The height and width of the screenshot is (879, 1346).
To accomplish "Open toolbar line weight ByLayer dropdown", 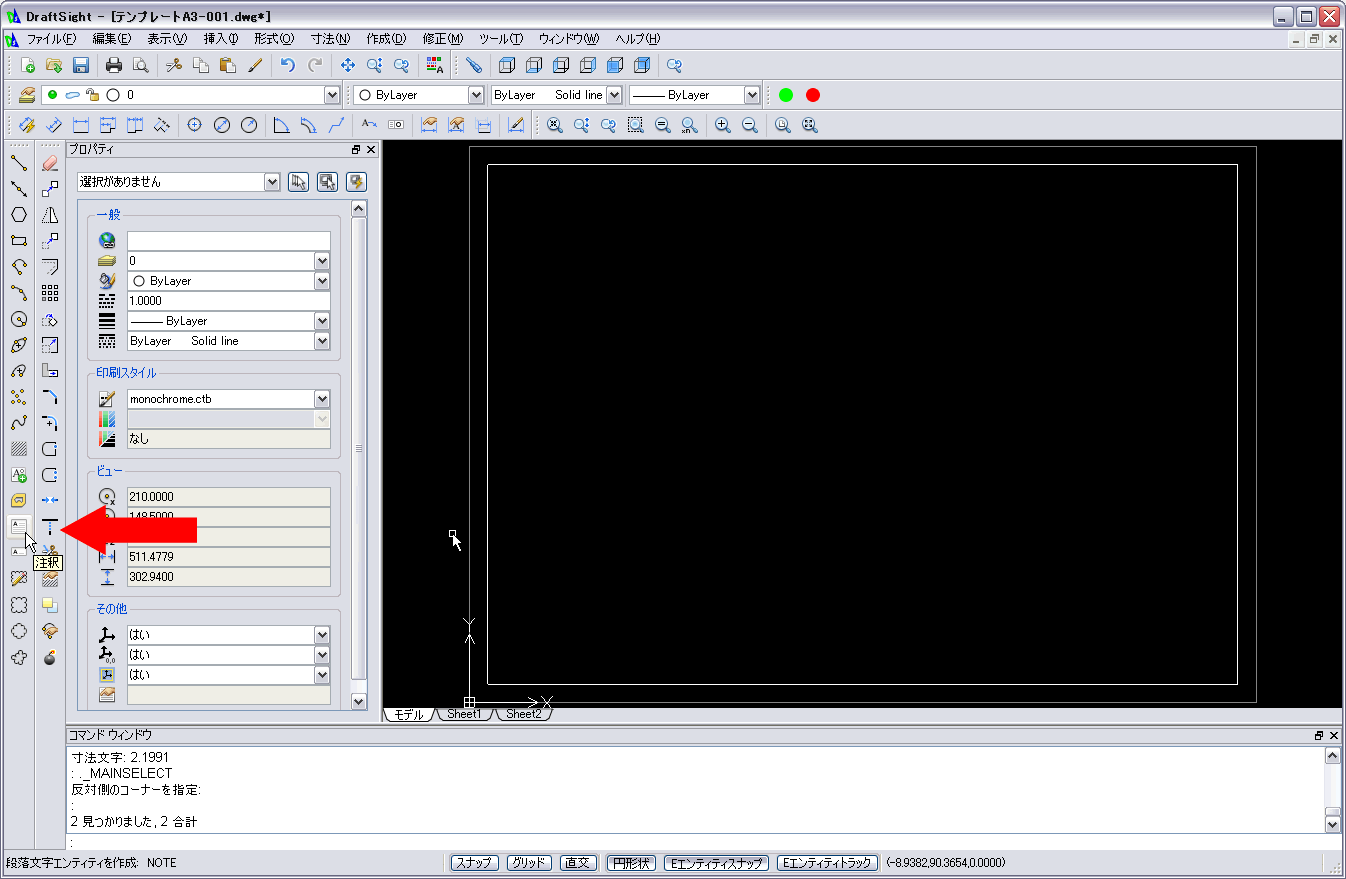I will 752,95.
